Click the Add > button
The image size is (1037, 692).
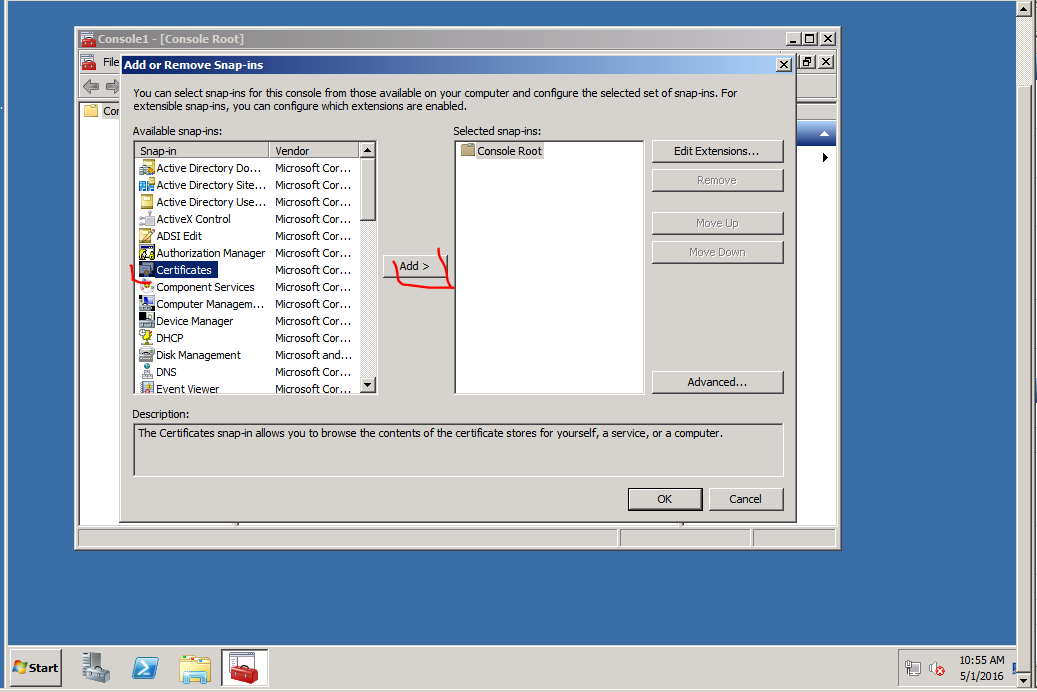[415, 266]
